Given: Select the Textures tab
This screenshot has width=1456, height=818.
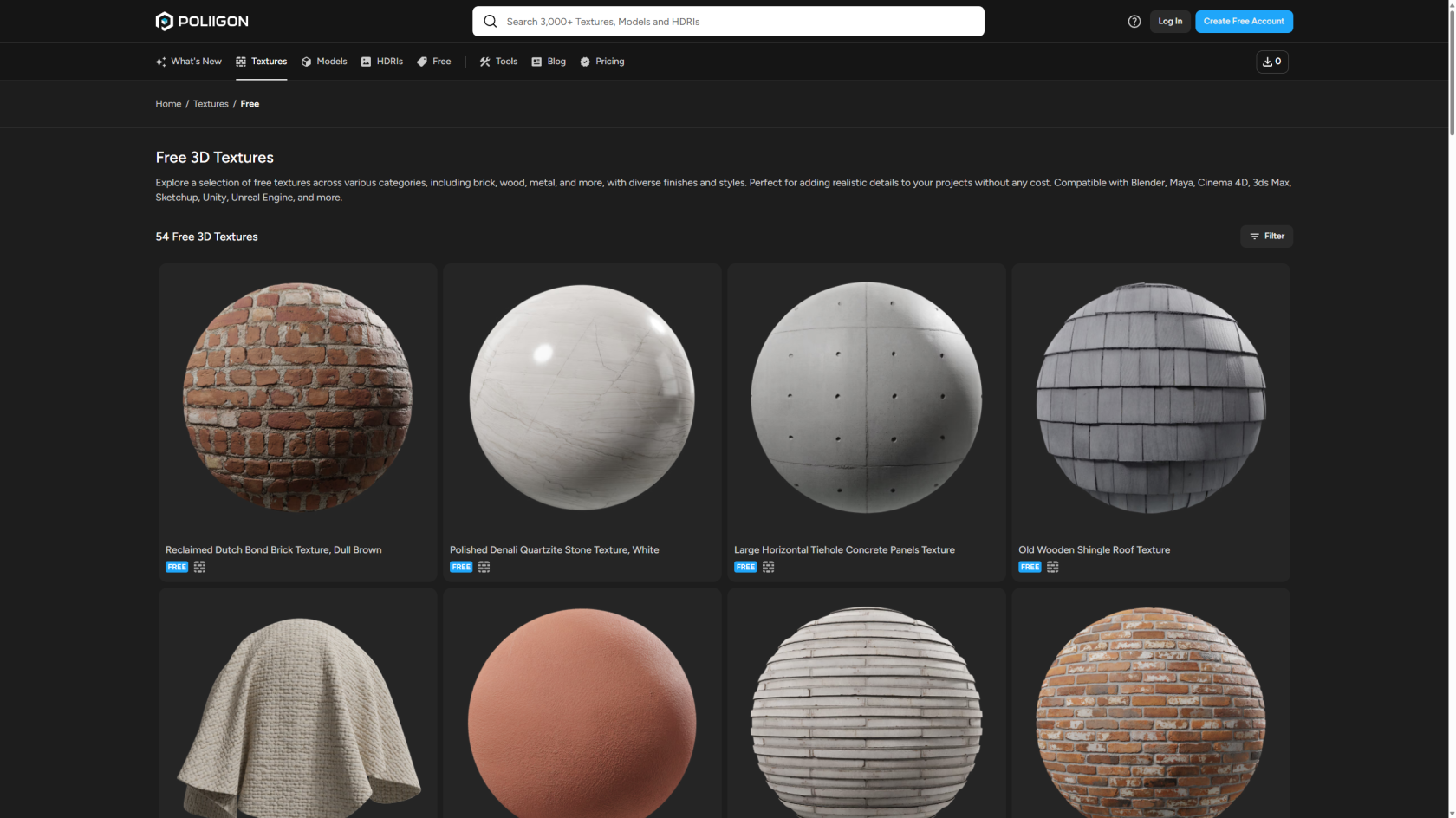Looking at the screenshot, I should tap(262, 62).
